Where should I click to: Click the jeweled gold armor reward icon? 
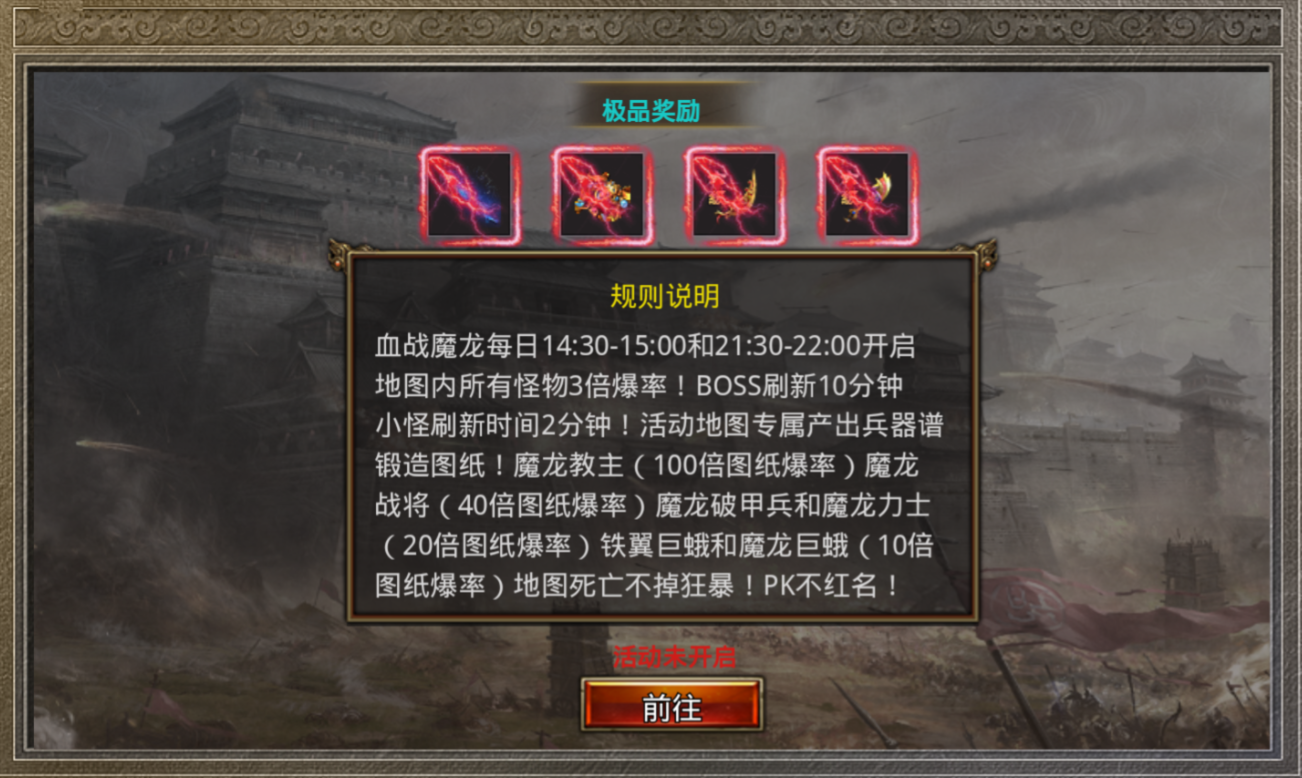[x=602, y=195]
